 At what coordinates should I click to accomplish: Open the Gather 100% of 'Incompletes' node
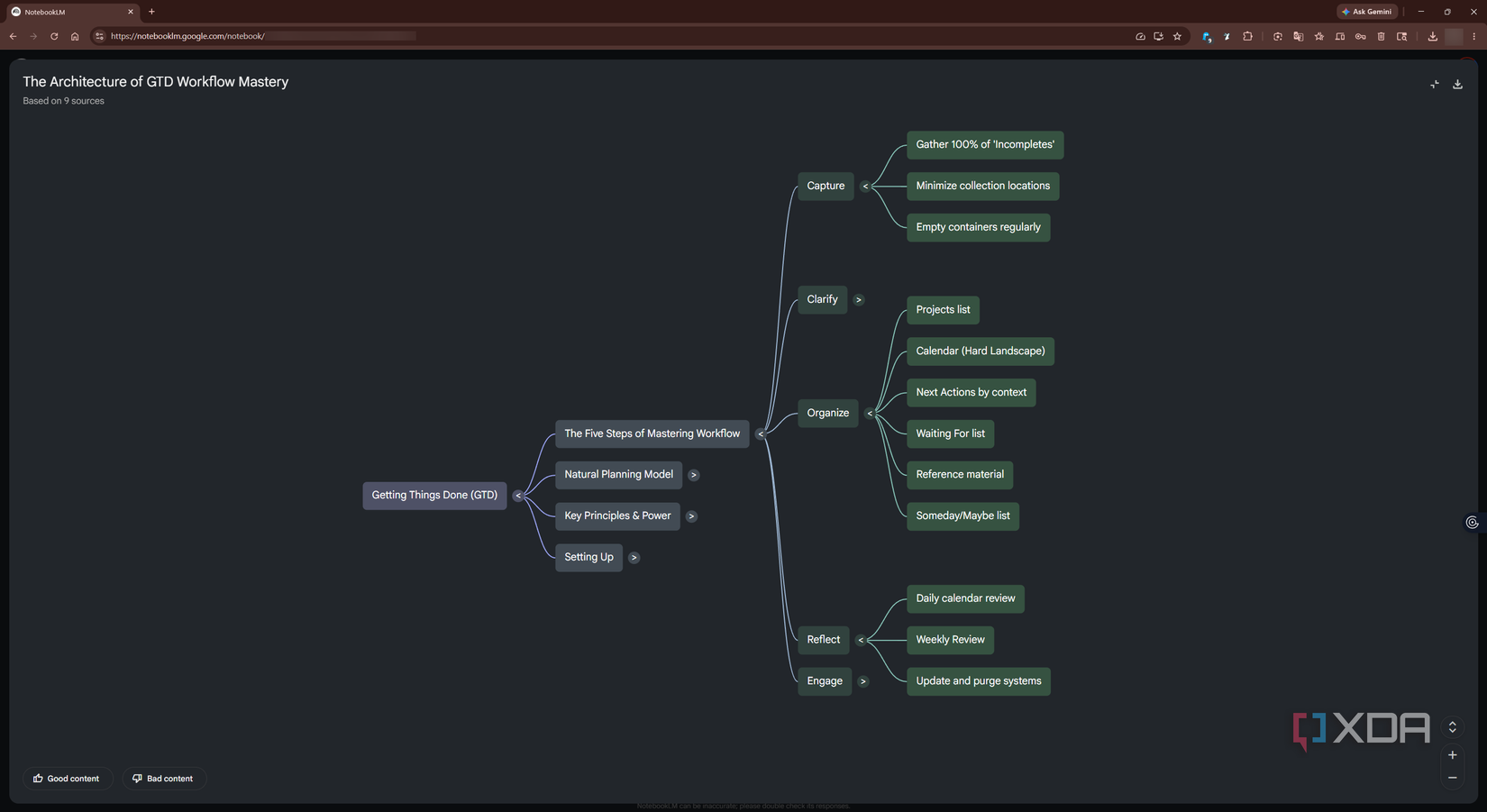pos(985,144)
